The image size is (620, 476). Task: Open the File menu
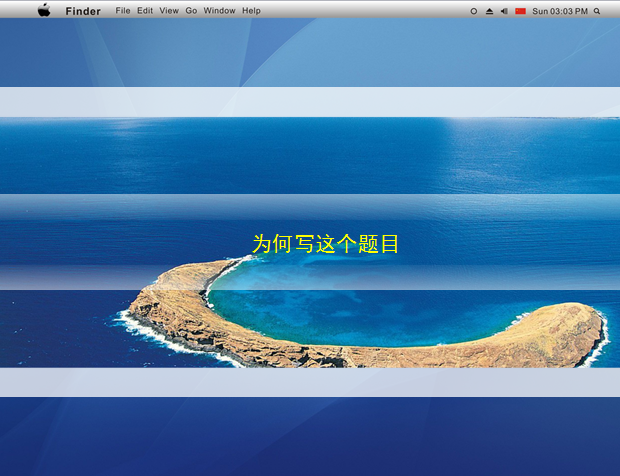[123, 11]
